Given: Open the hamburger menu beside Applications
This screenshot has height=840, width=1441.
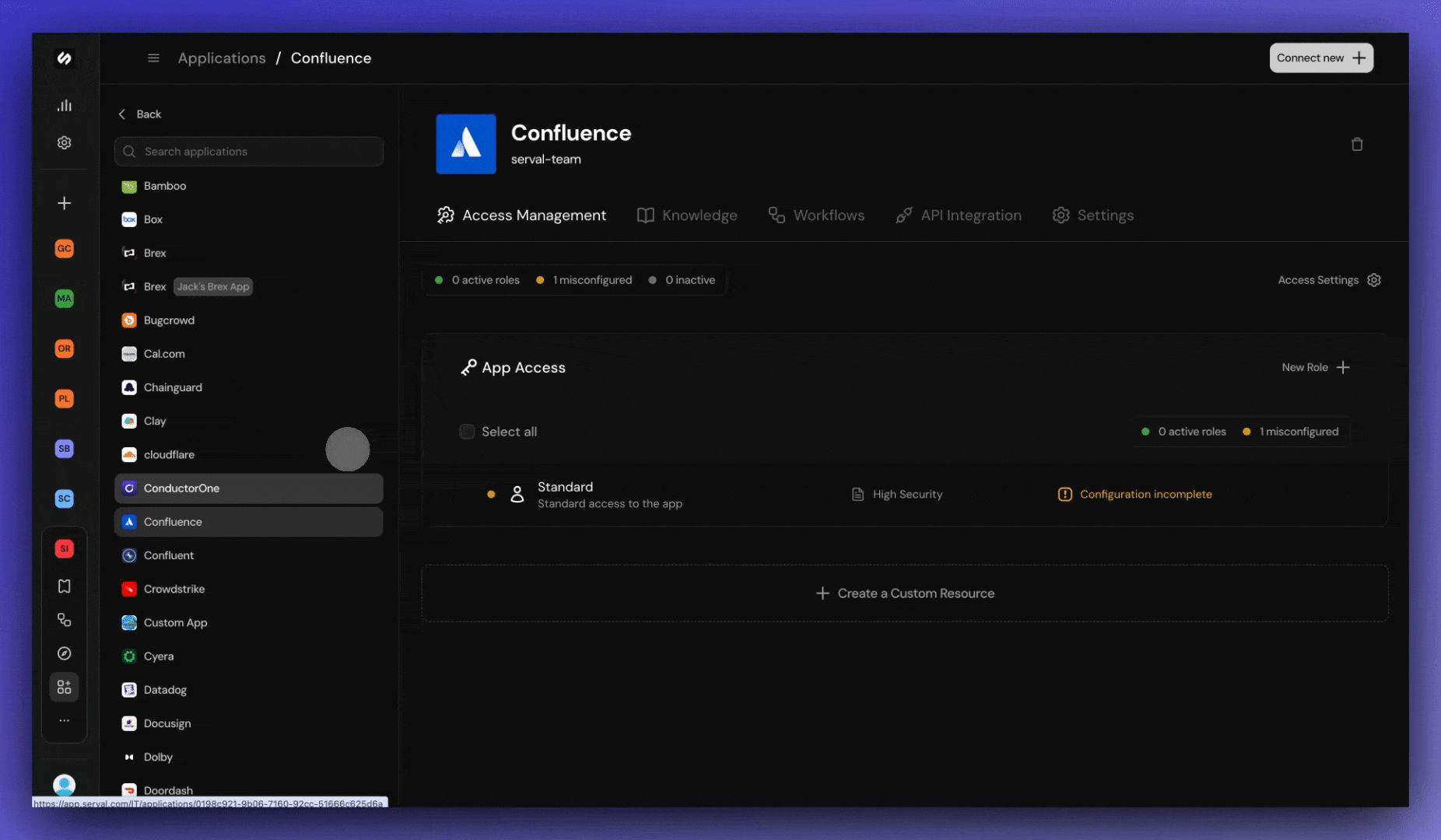Looking at the screenshot, I should (x=153, y=58).
